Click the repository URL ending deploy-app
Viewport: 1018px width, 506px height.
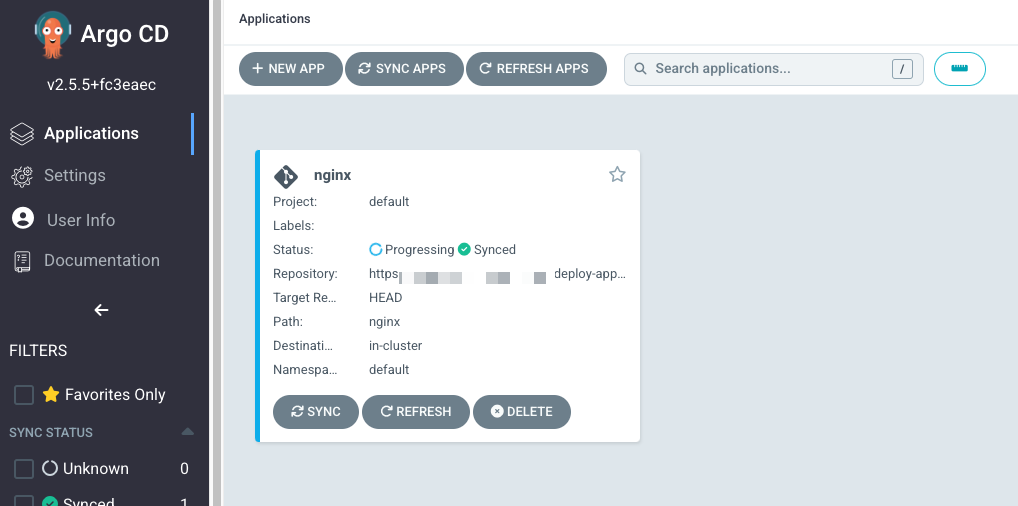pyautogui.click(x=497, y=274)
